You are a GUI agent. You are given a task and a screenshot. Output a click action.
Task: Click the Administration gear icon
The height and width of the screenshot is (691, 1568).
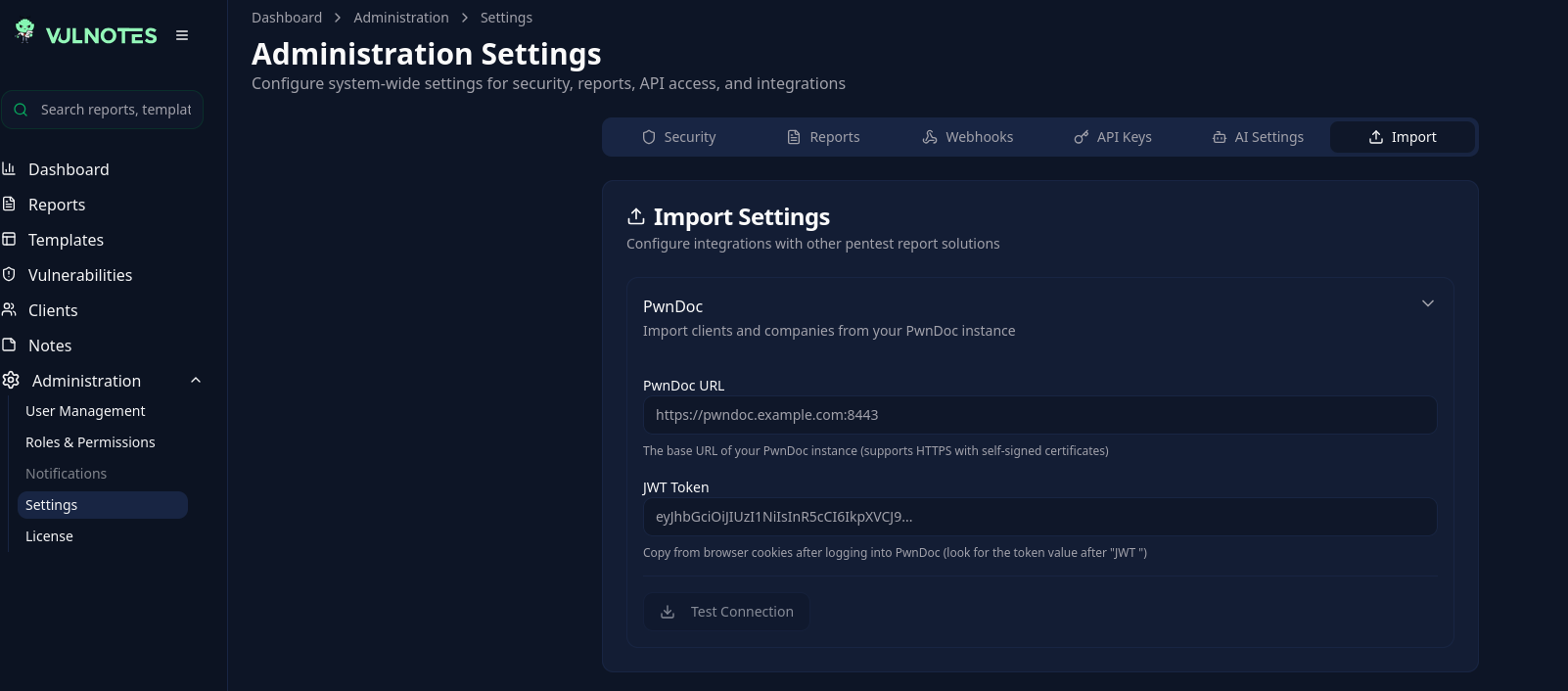[11, 380]
